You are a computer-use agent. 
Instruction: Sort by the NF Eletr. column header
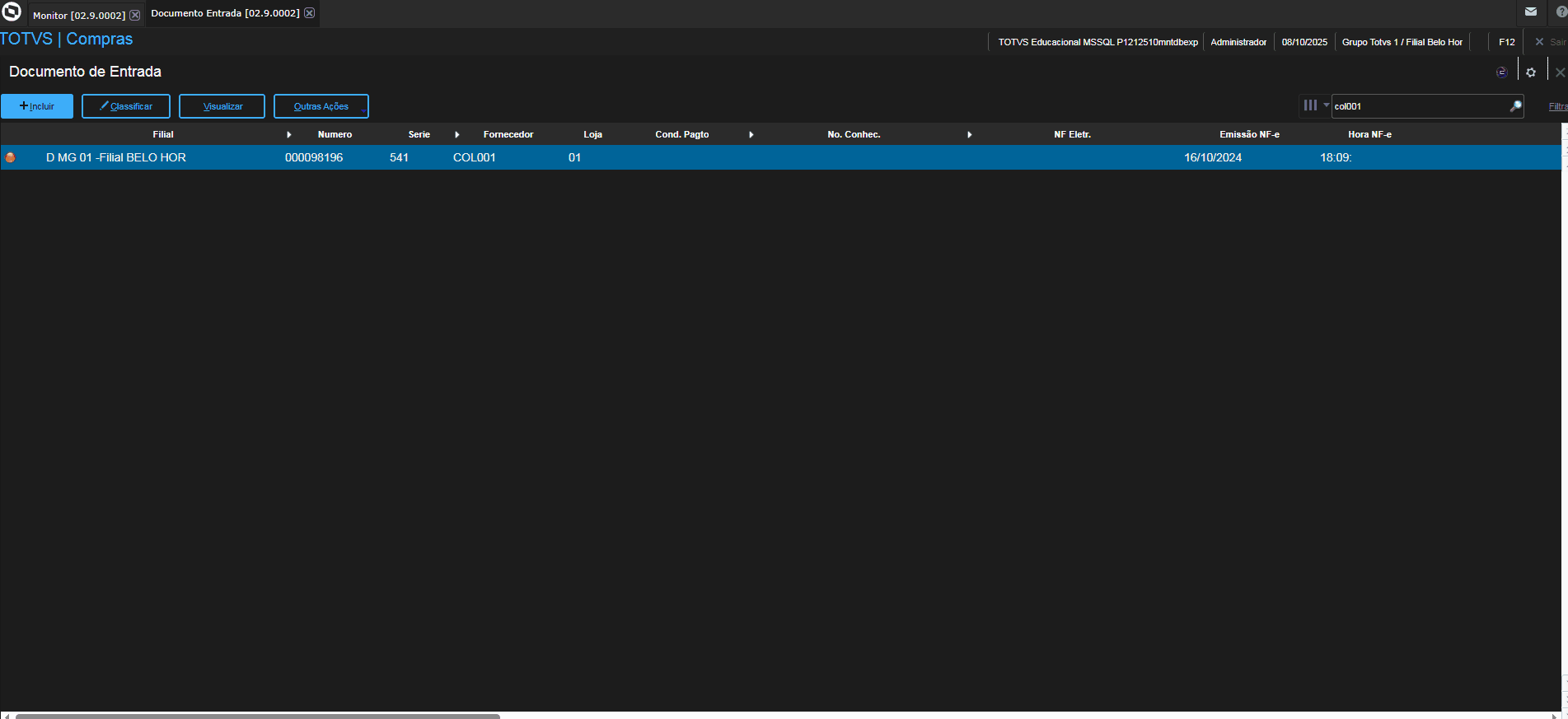(x=1073, y=134)
